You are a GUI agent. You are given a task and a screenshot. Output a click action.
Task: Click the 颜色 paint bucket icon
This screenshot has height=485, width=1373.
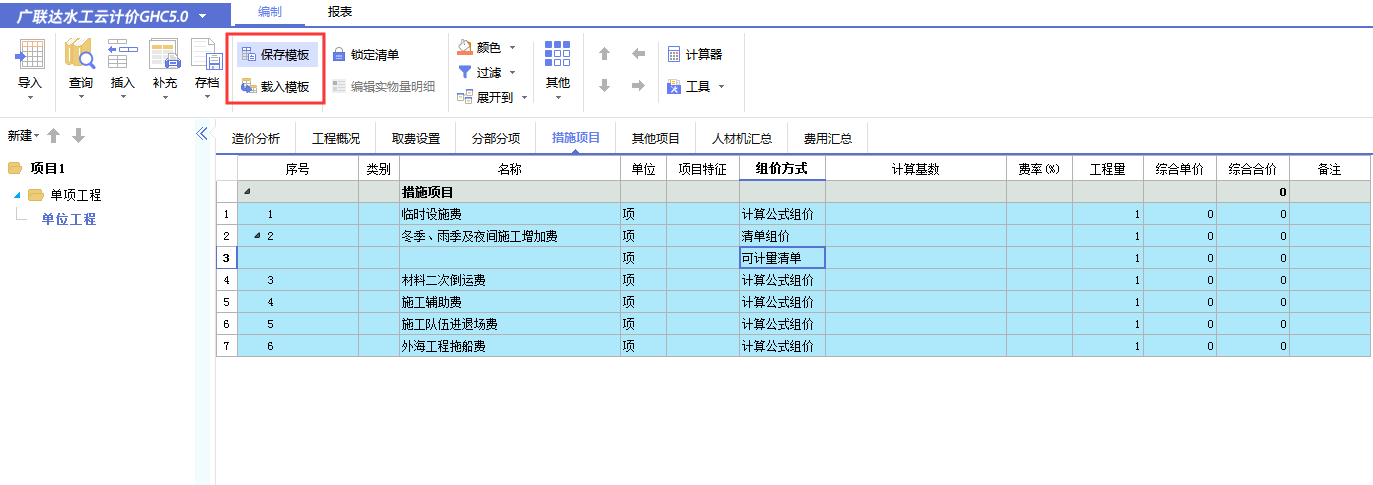pos(465,47)
